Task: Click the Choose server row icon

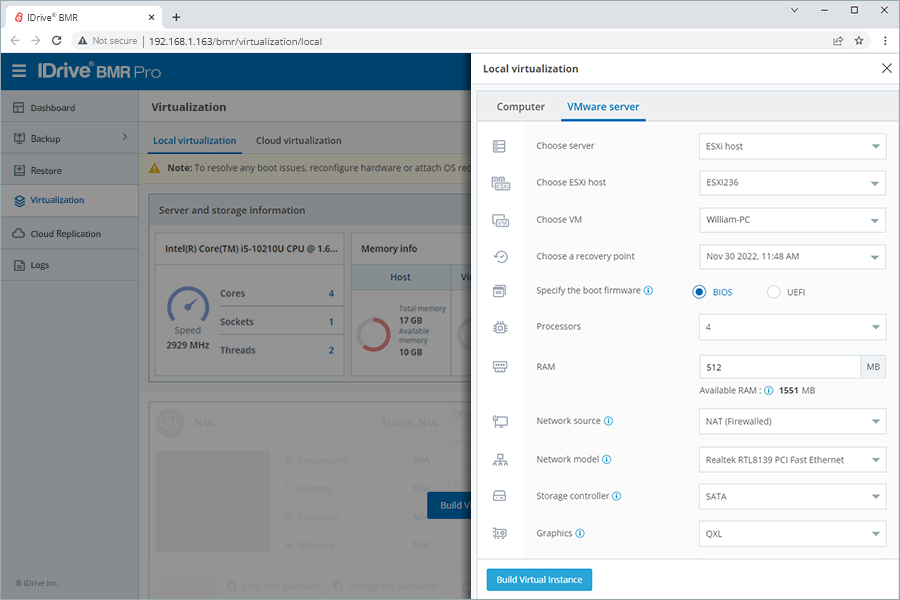Action: pyautogui.click(x=499, y=146)
